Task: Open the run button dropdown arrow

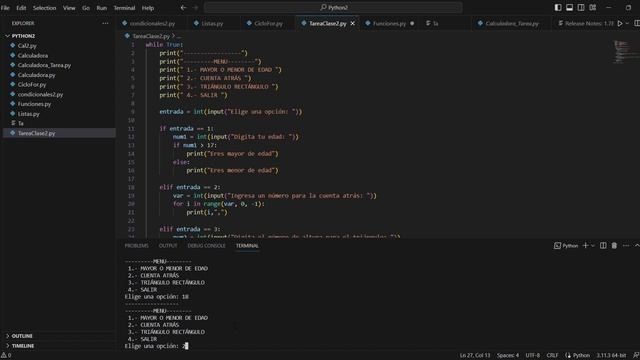Action: pos(627,24)
